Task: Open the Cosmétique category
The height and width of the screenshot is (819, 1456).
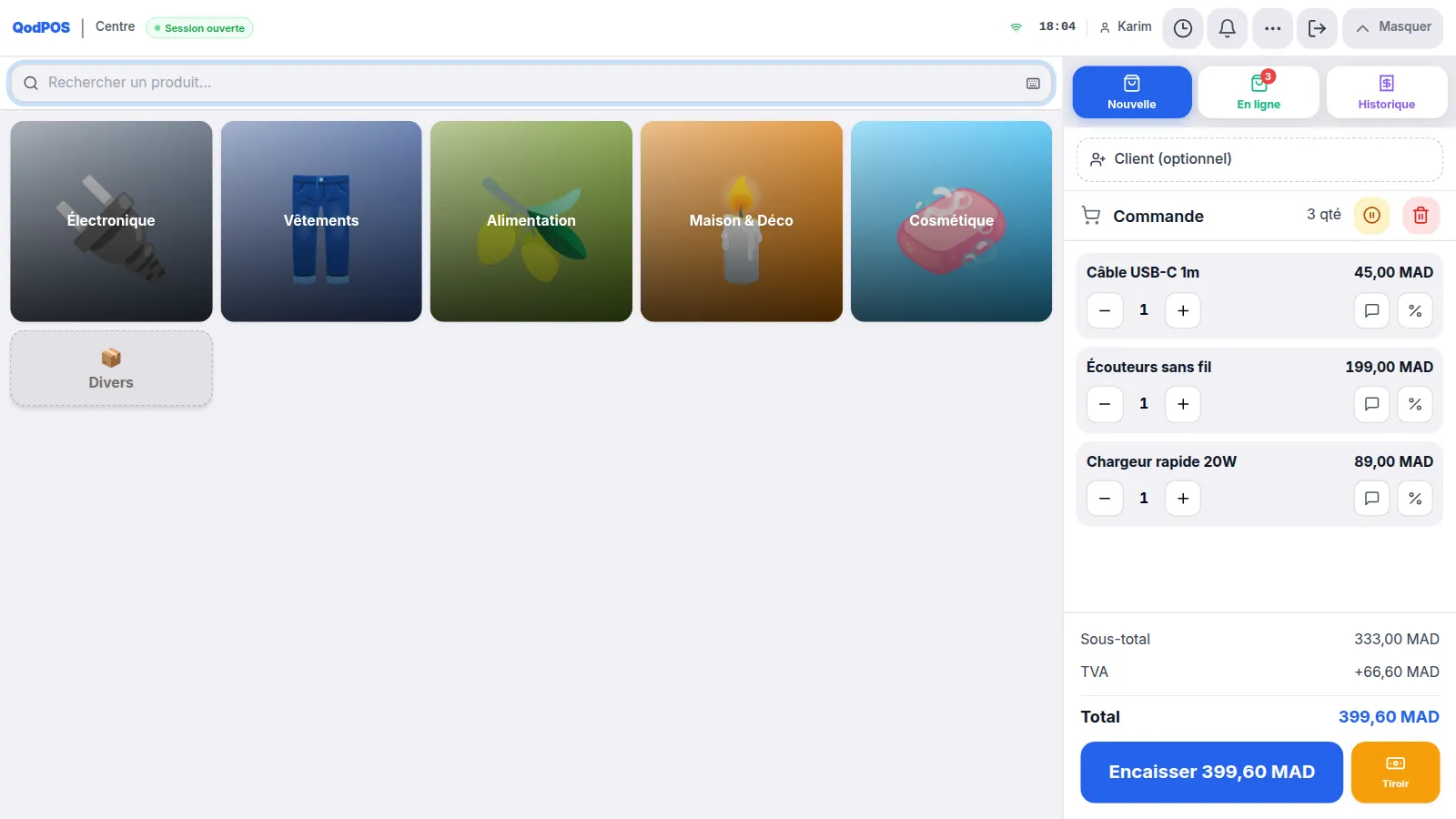Action: 952,221
